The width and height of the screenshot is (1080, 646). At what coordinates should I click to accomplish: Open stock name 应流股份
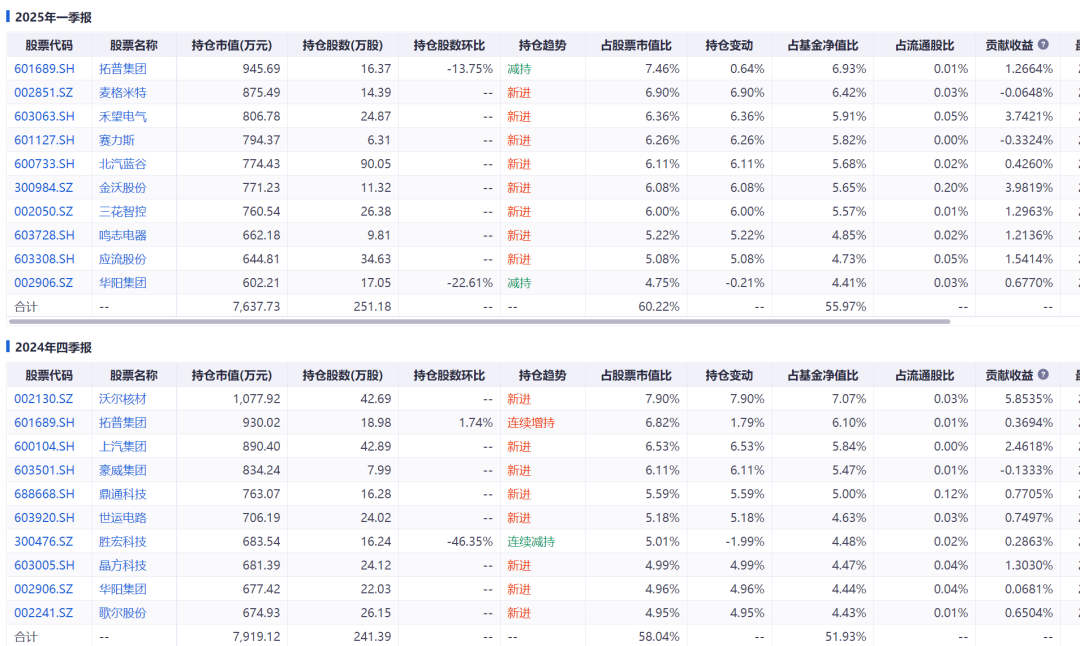pyautogui.click(x=123, y=259)
